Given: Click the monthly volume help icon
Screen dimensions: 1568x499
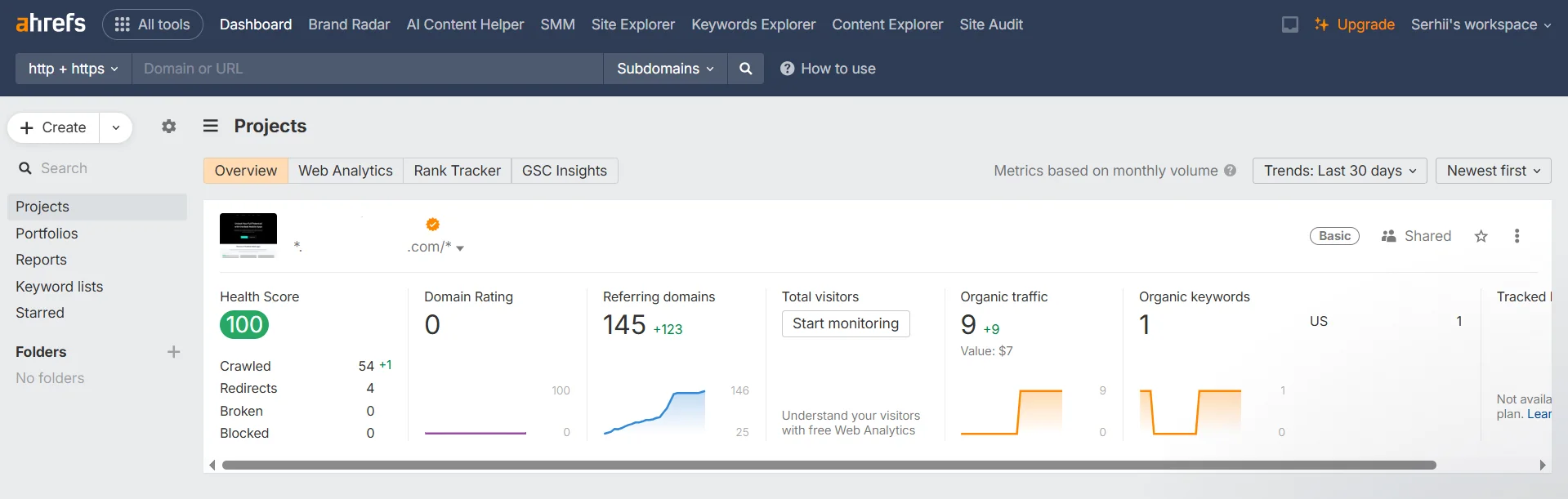Looking at the screenshot, I should pyautogui.click(x=1231, y=171).
